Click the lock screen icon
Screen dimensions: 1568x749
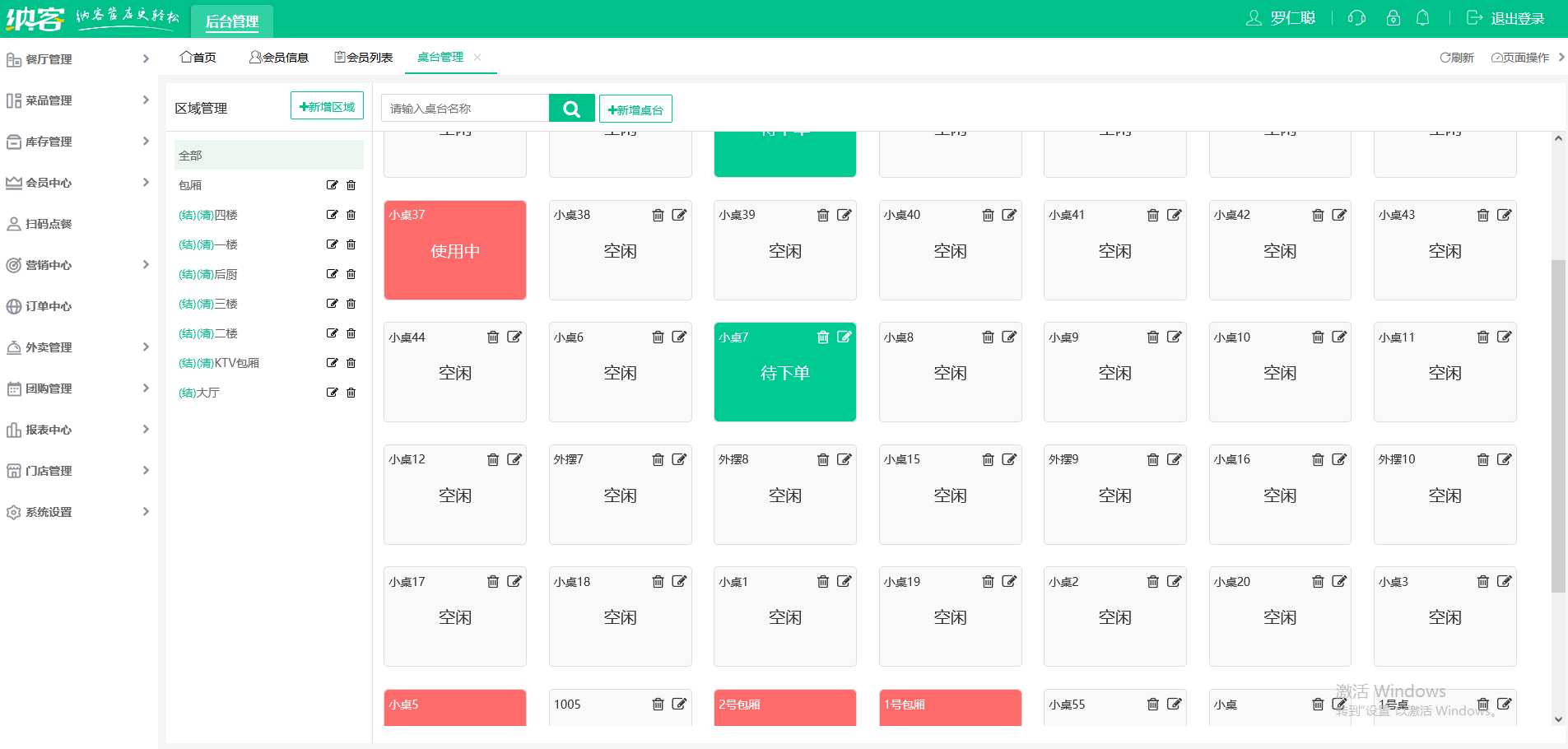1394,18
